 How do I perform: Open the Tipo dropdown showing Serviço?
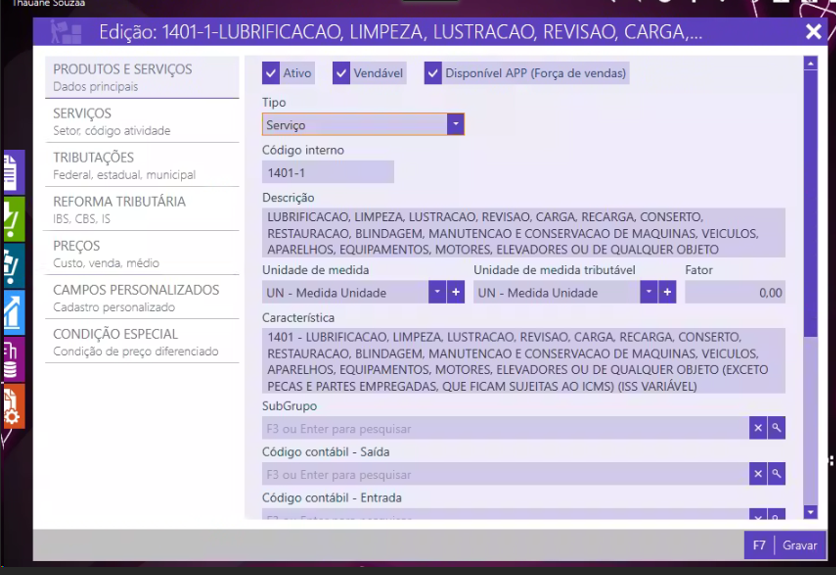455,125
